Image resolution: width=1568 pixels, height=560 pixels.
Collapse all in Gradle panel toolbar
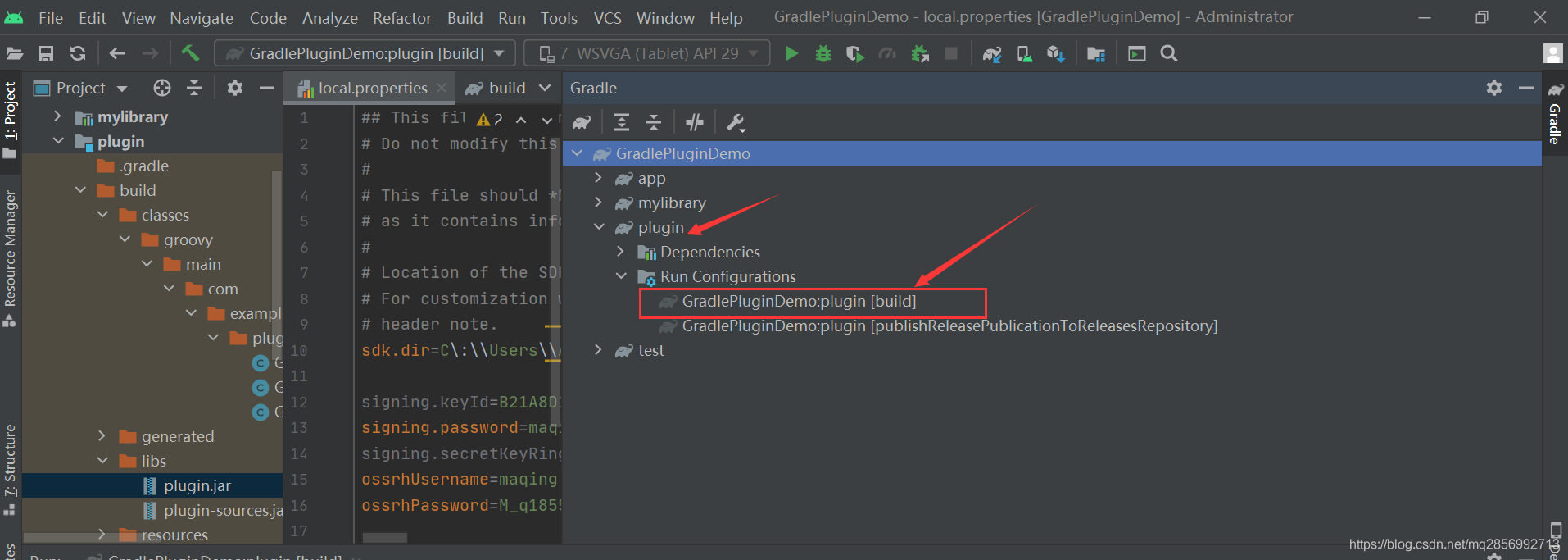click(654, 123)
